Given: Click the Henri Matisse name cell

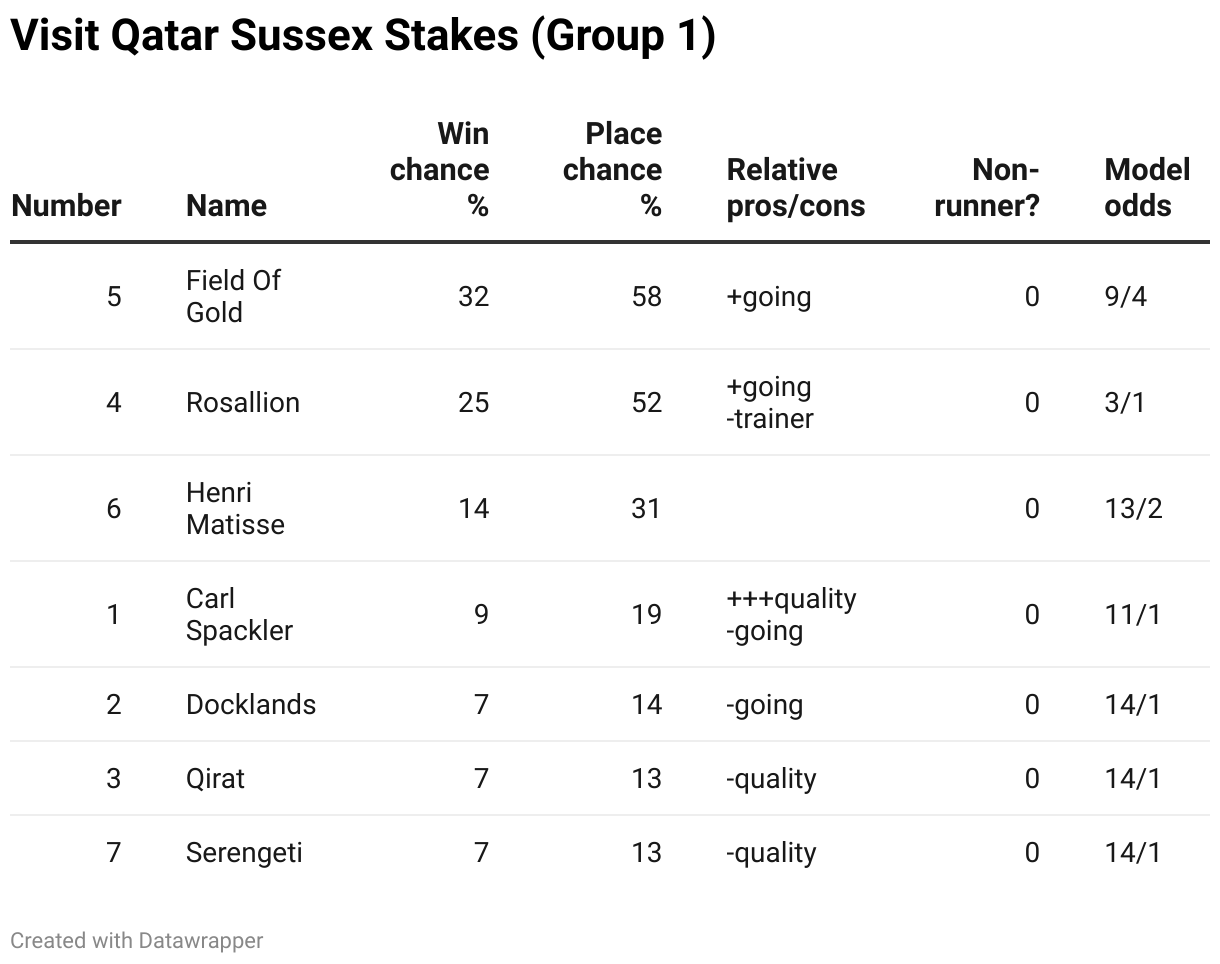Looking at the screenshot, I should (x=235, y=508).
